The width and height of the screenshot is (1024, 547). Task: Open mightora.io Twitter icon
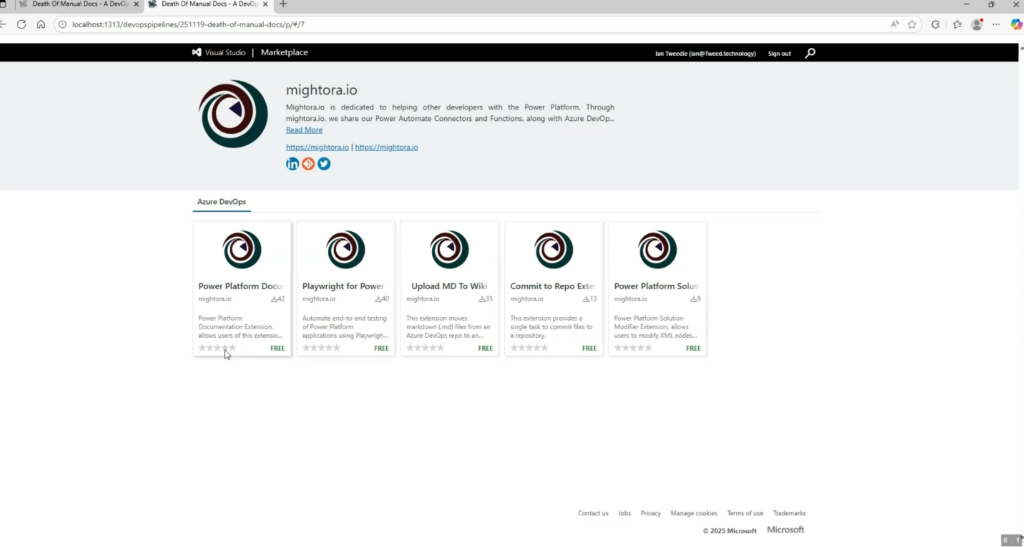324,164
